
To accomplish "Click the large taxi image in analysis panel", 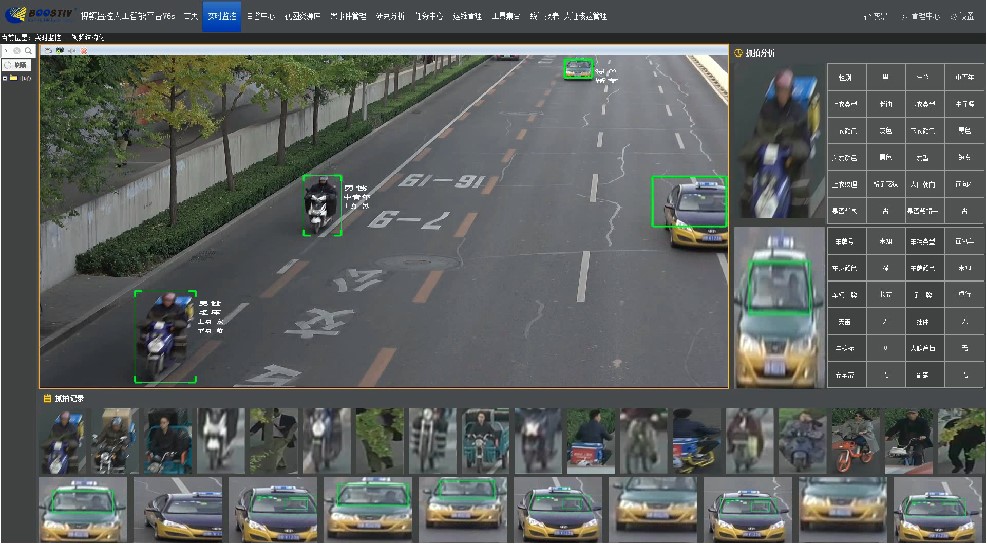I will pos(779,307).
